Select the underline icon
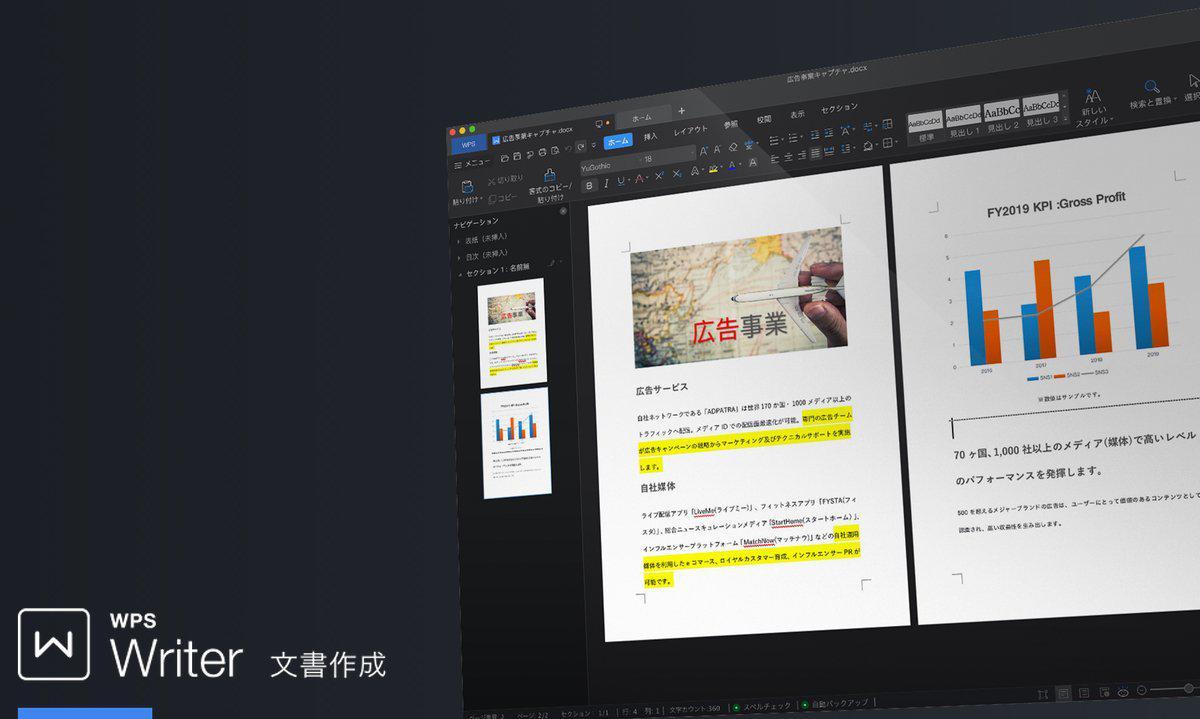Viewport: 1200px width, 719px height. [619, 183]
